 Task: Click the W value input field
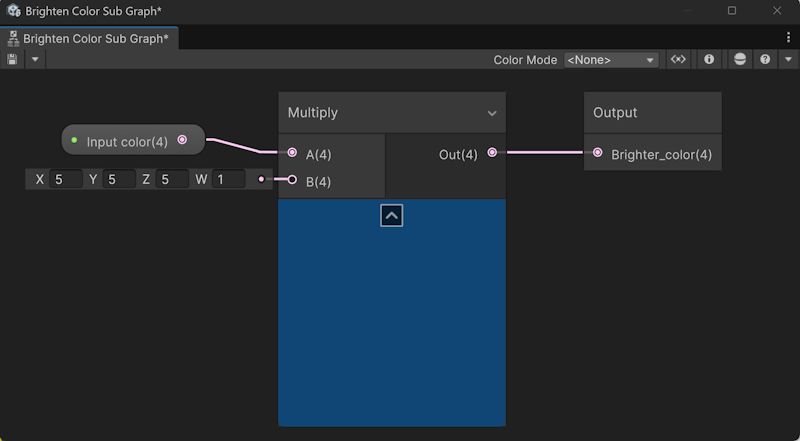(x=228, y=180)
